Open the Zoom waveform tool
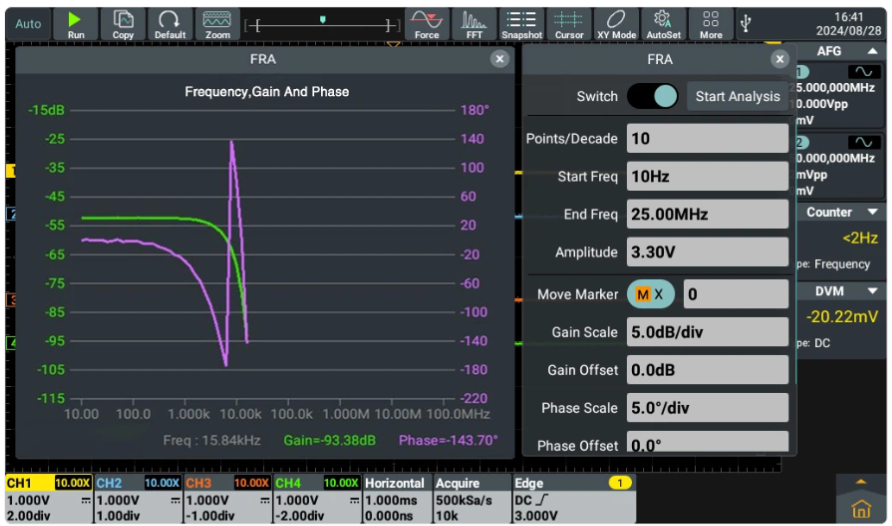Image resolution: width=892 pixels, height=526 pixels. (x=217, y=23)
